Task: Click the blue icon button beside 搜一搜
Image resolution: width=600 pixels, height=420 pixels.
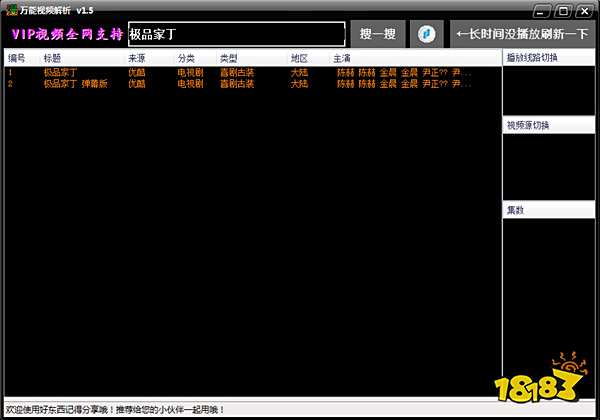Action: (x=426, y=34)
